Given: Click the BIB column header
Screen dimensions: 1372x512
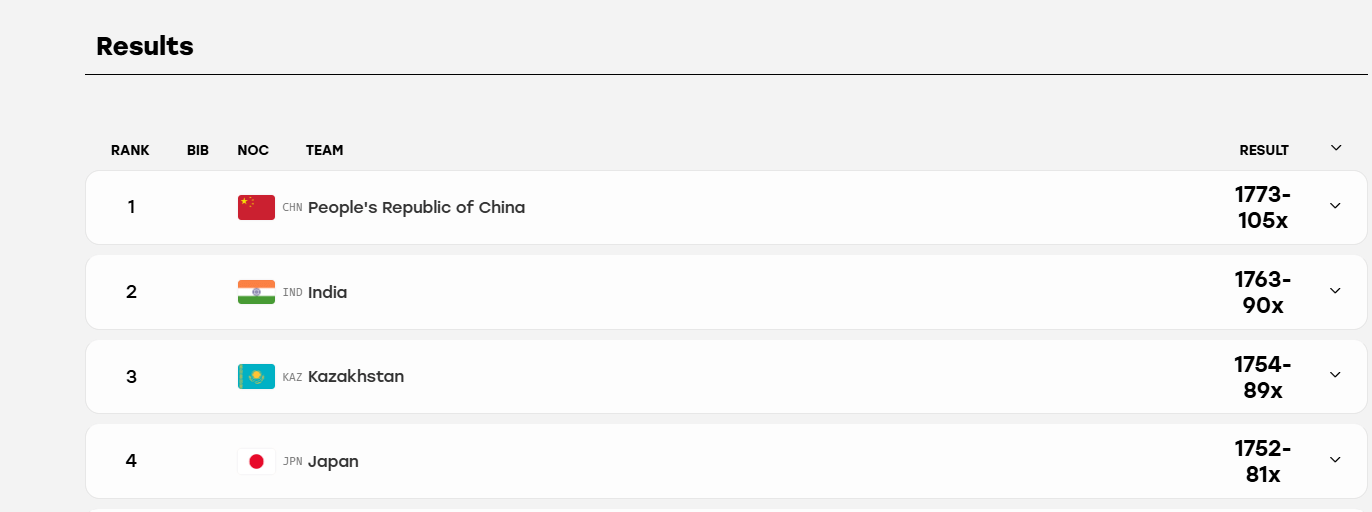Looking at the screenshot, I should [198, 150].
